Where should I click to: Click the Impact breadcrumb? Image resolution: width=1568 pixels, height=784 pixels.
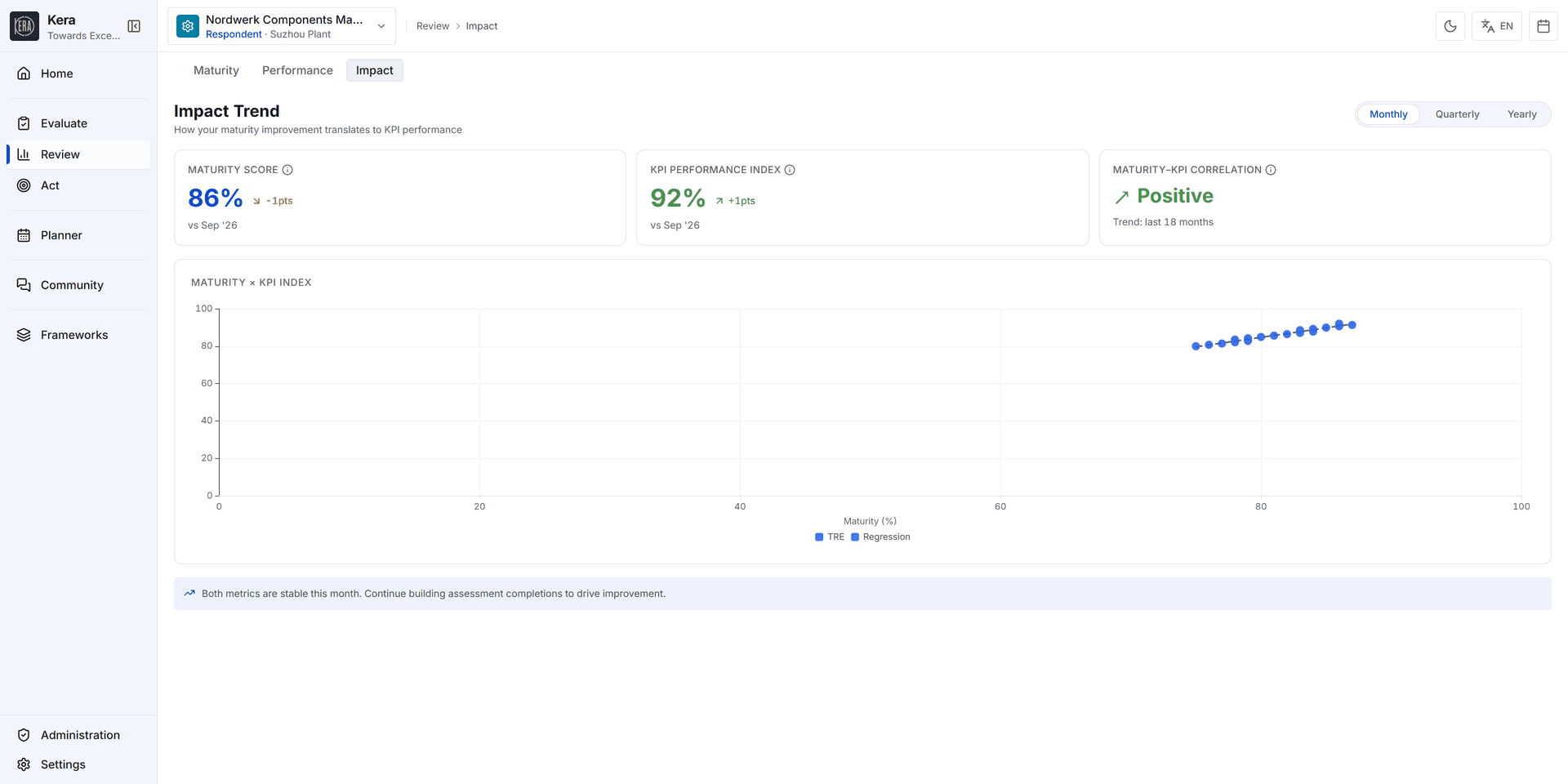click(482, 26)
